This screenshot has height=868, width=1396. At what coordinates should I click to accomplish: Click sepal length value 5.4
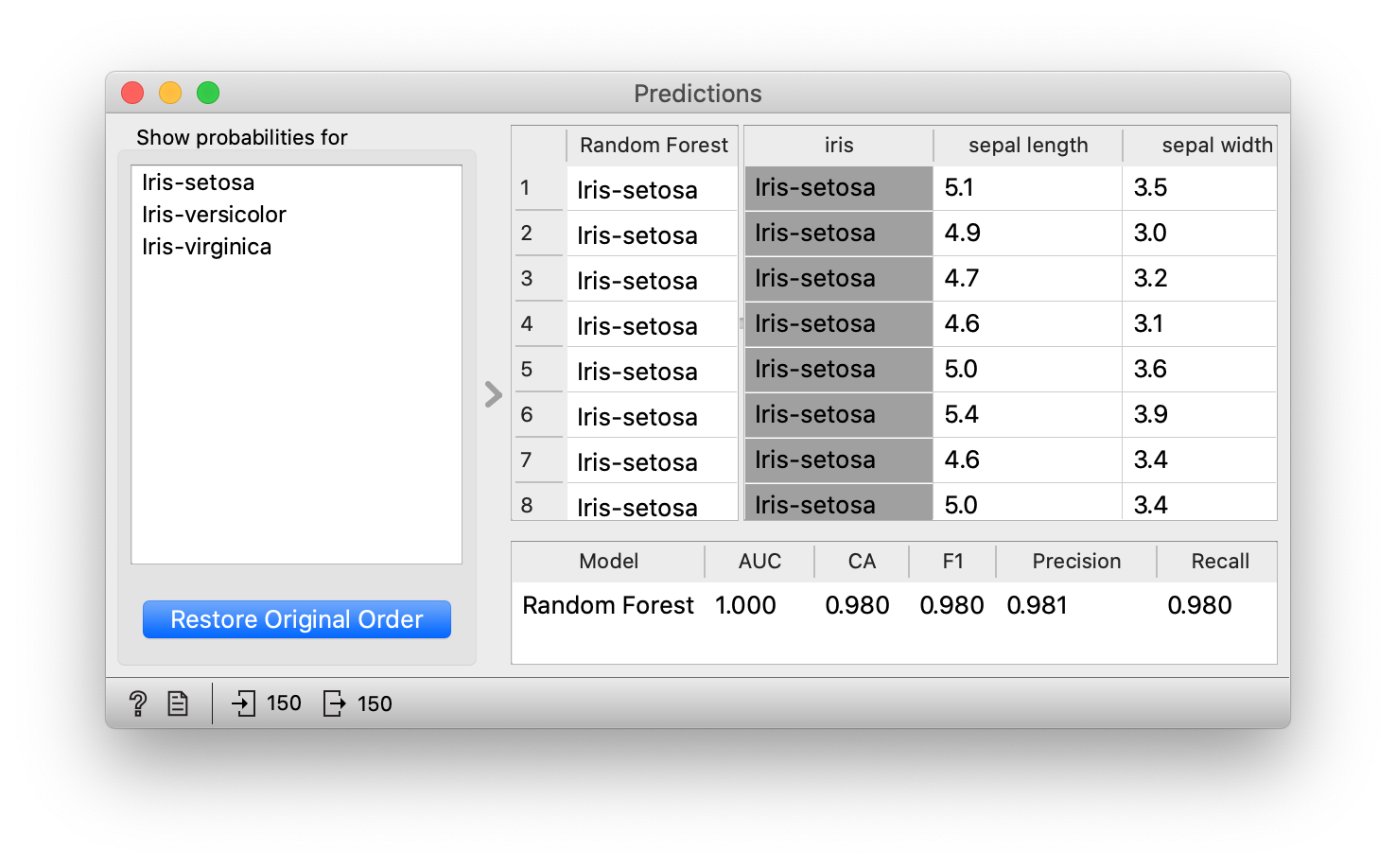[1028, 415]
